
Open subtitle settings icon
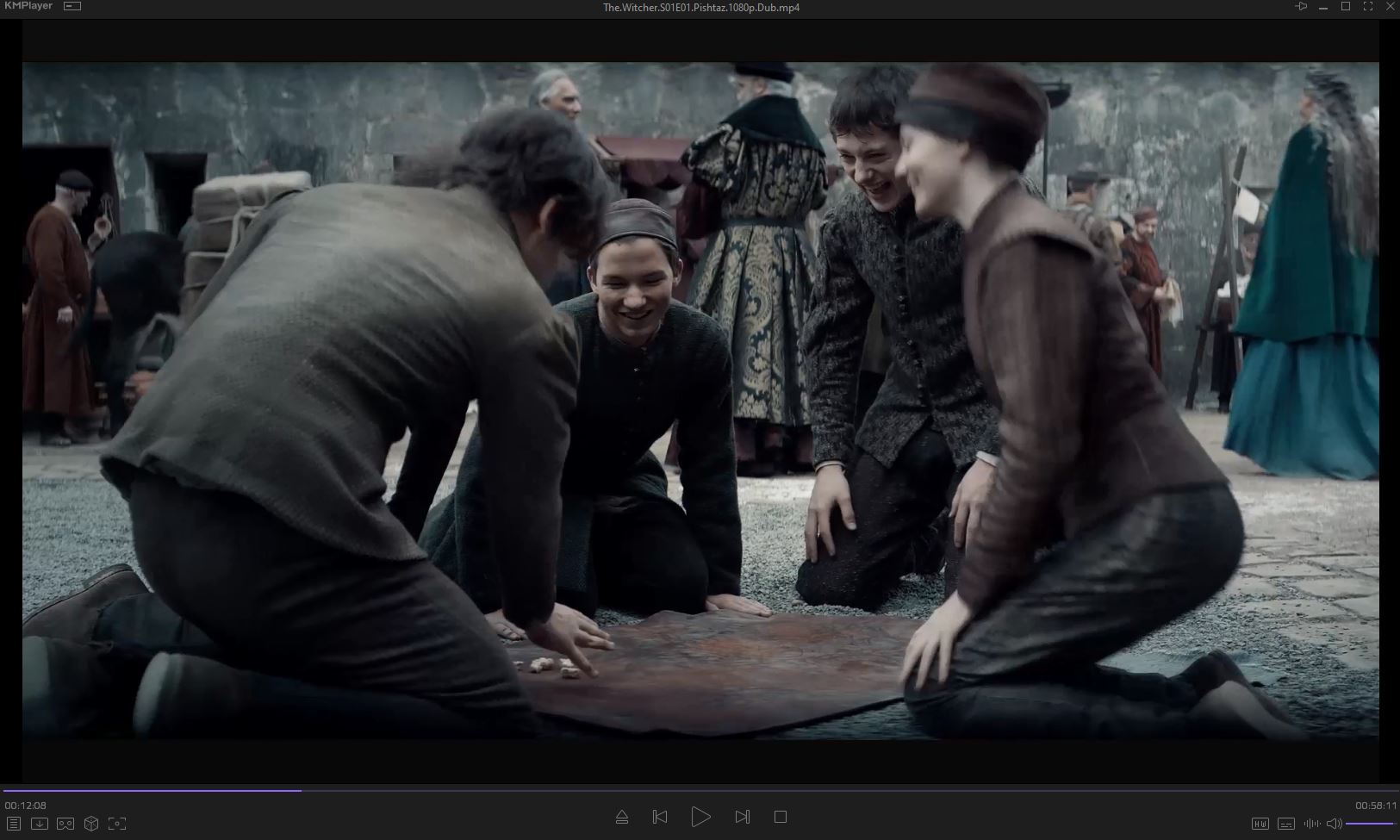(x=1285, y=824)
